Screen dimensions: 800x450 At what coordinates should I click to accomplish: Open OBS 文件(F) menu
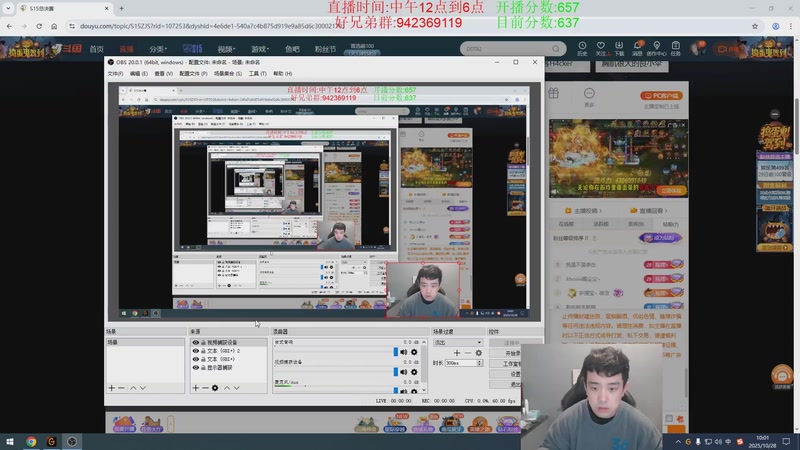tap(115, 74)
